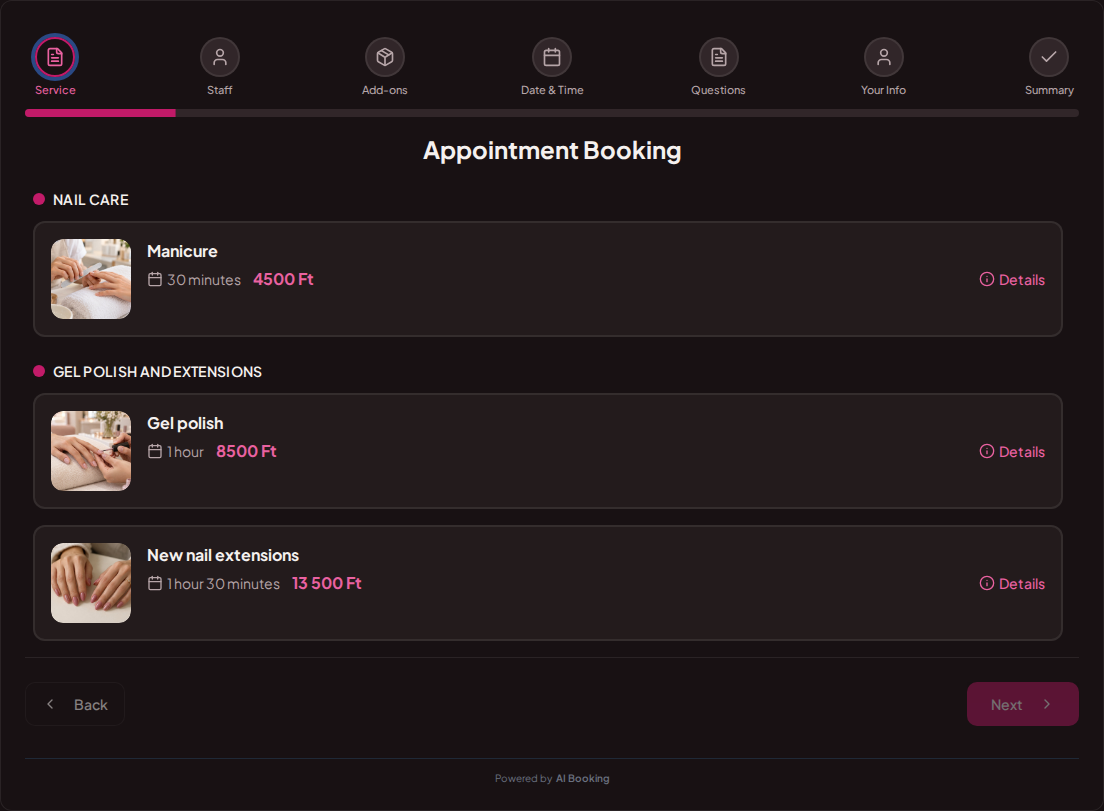Click calendar icon next to 1 hour 30 minutes
This screenshot has width=1104, height=811.
[155, 583]
